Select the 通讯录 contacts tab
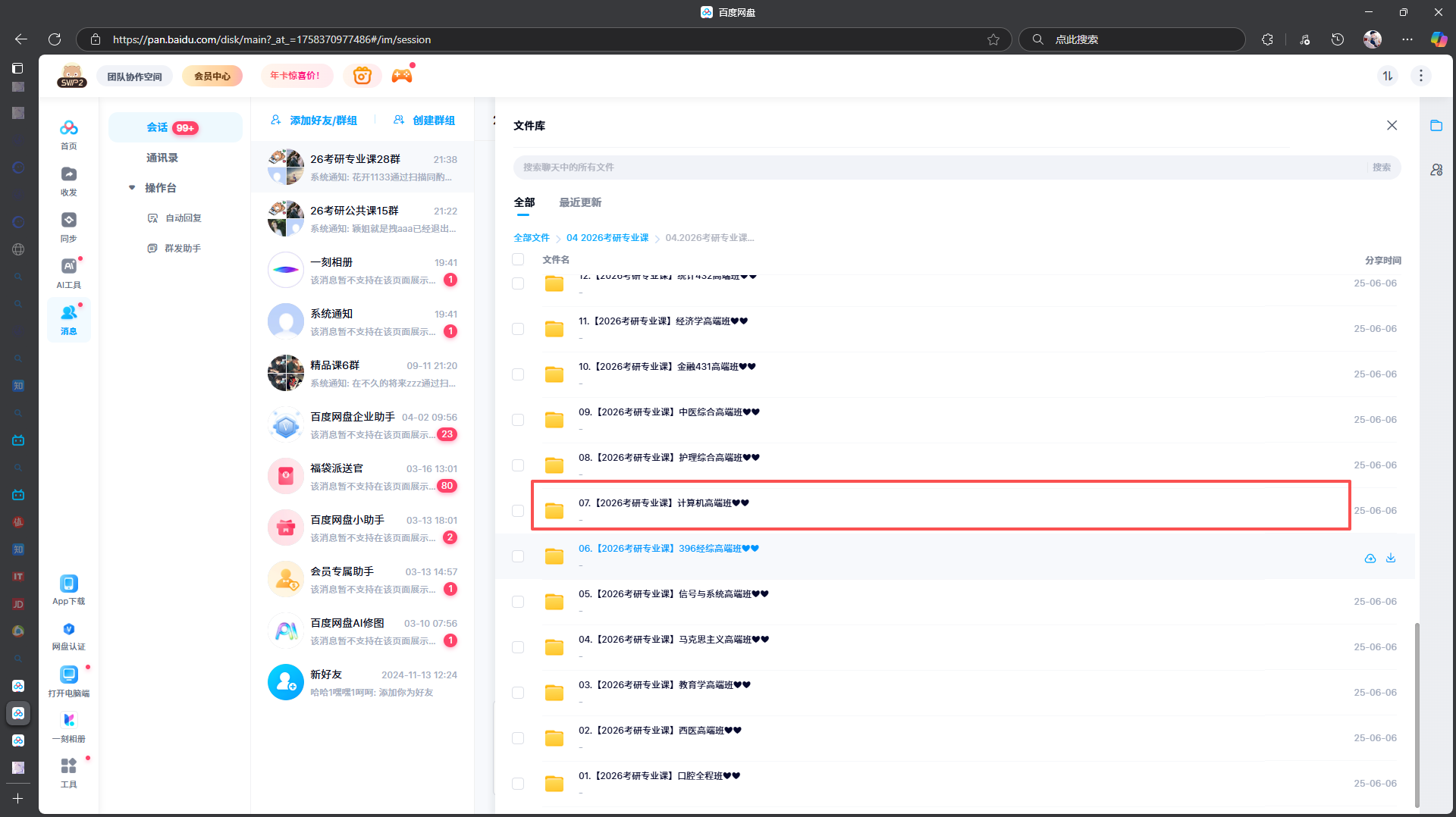 point(162,158)
